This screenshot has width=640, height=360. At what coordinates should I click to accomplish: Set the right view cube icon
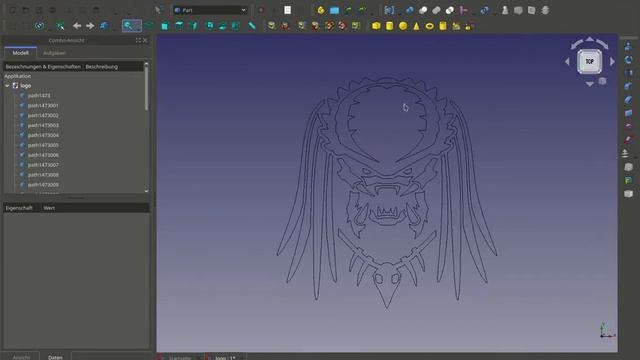(193, 26)
